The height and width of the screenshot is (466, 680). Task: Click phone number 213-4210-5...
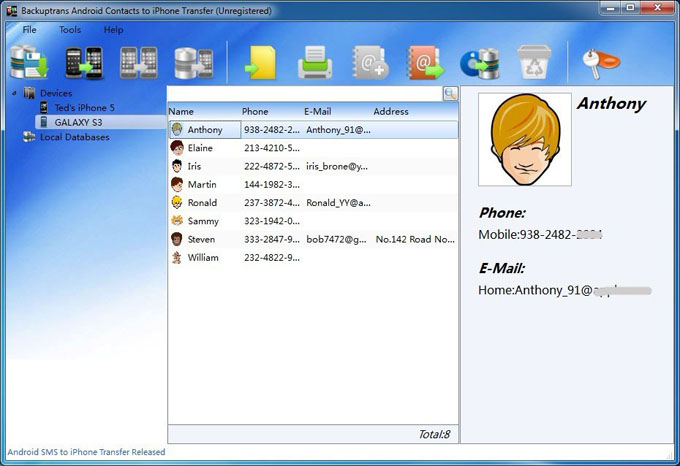tap(271, 148)
